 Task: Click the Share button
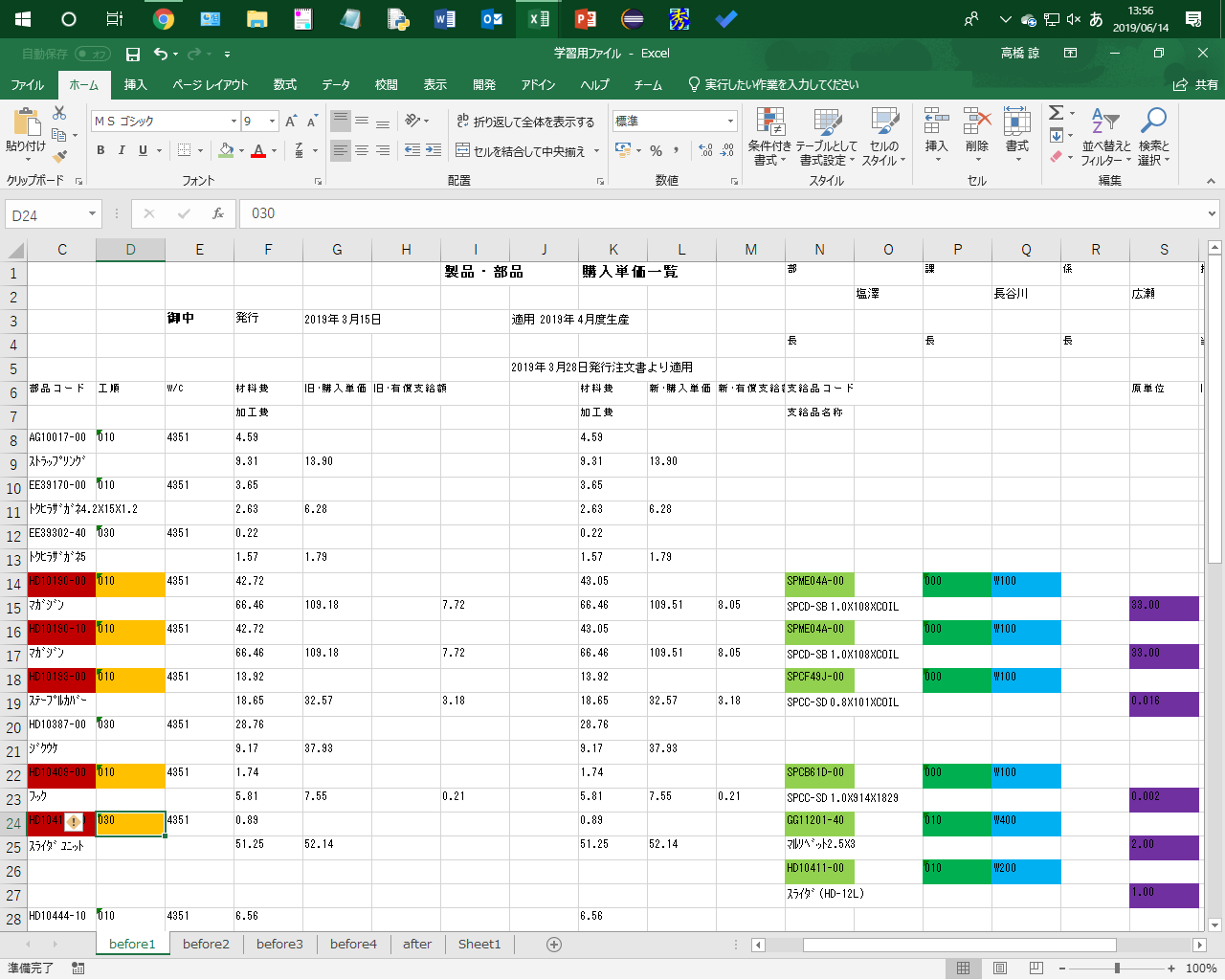[x=1196, y=85]
